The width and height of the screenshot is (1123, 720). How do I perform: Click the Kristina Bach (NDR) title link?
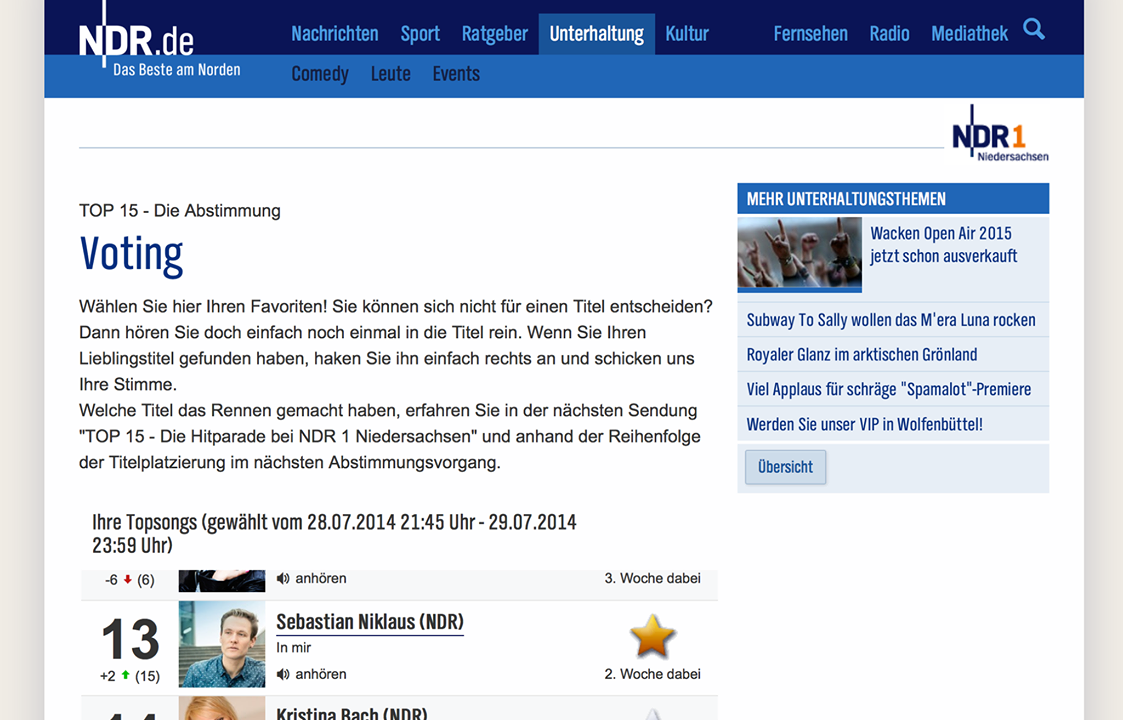[352, 713]
